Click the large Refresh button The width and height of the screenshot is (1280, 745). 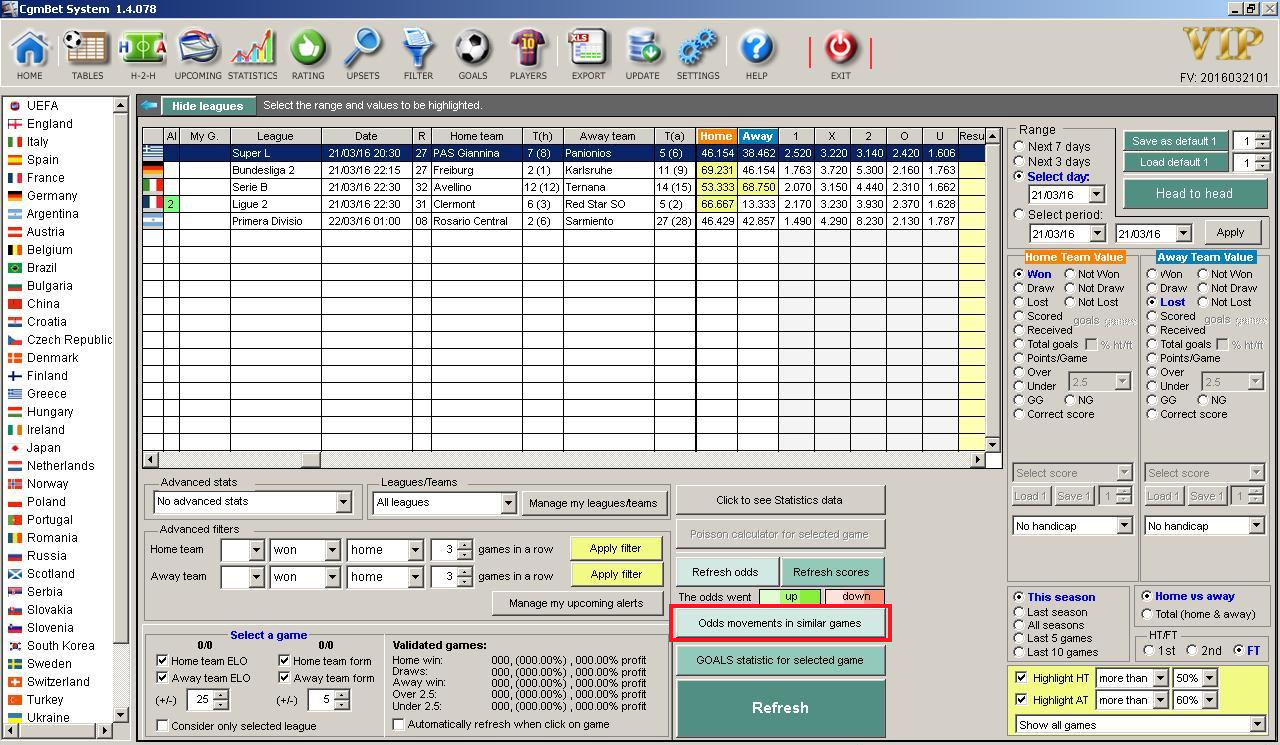coord(780,708)
